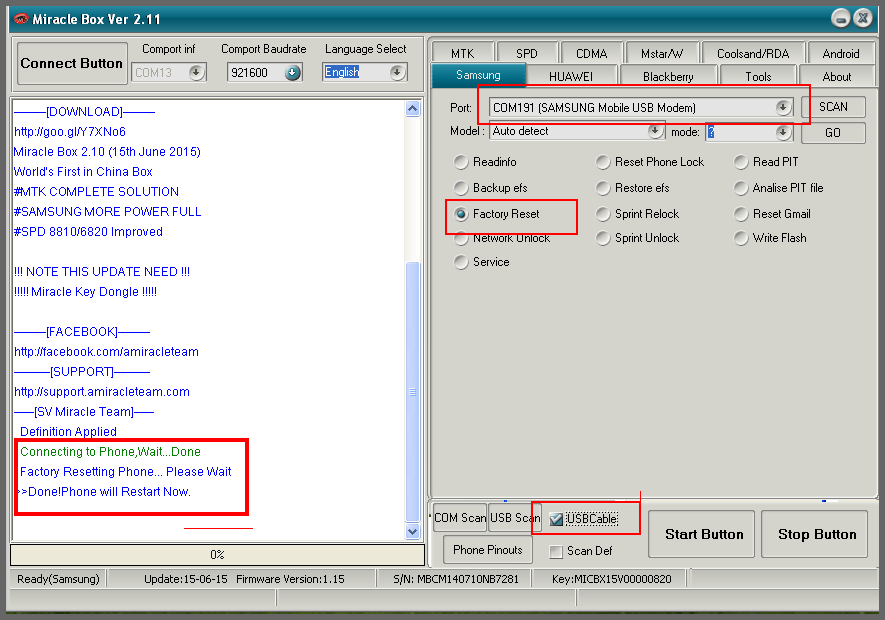The image size is (885, 620).
Task: Switch to the MTK tab
Action: coord(463,53)
